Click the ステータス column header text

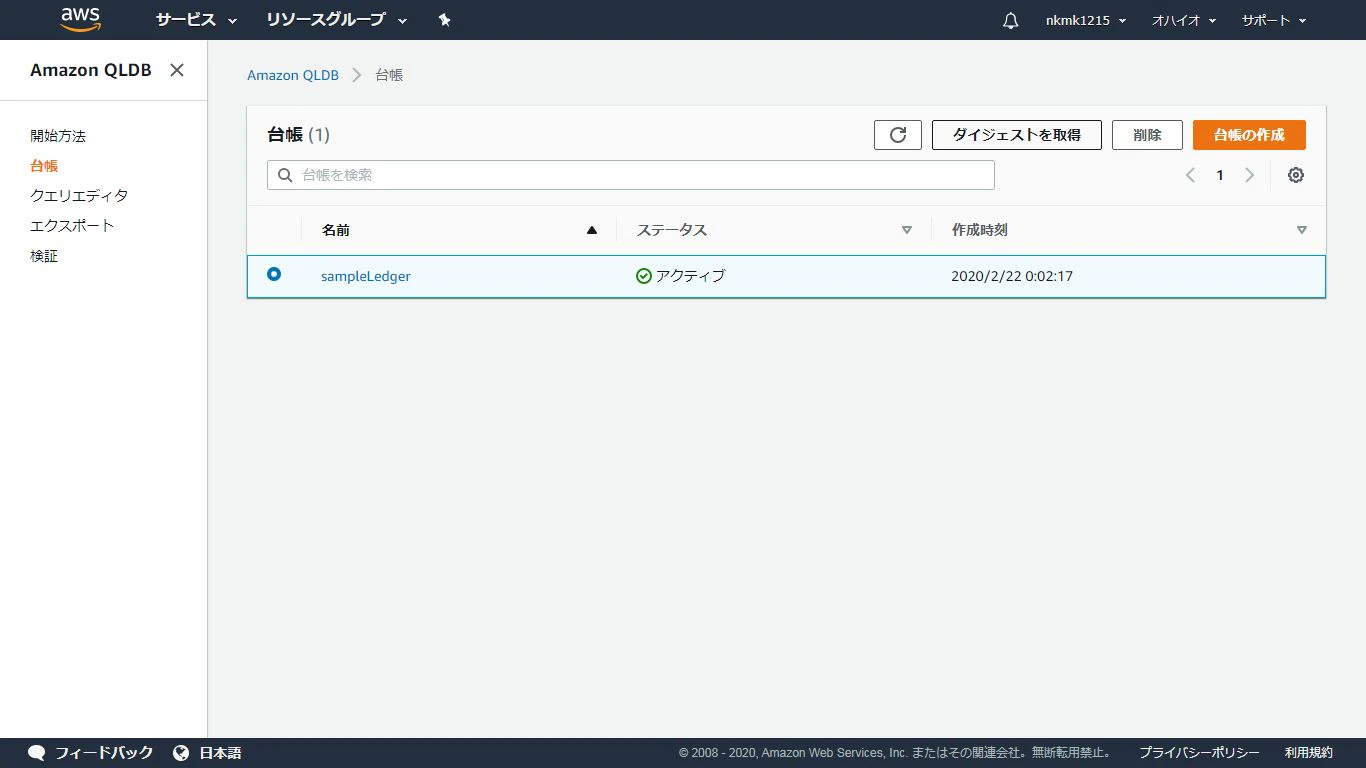tap(672, 230)
